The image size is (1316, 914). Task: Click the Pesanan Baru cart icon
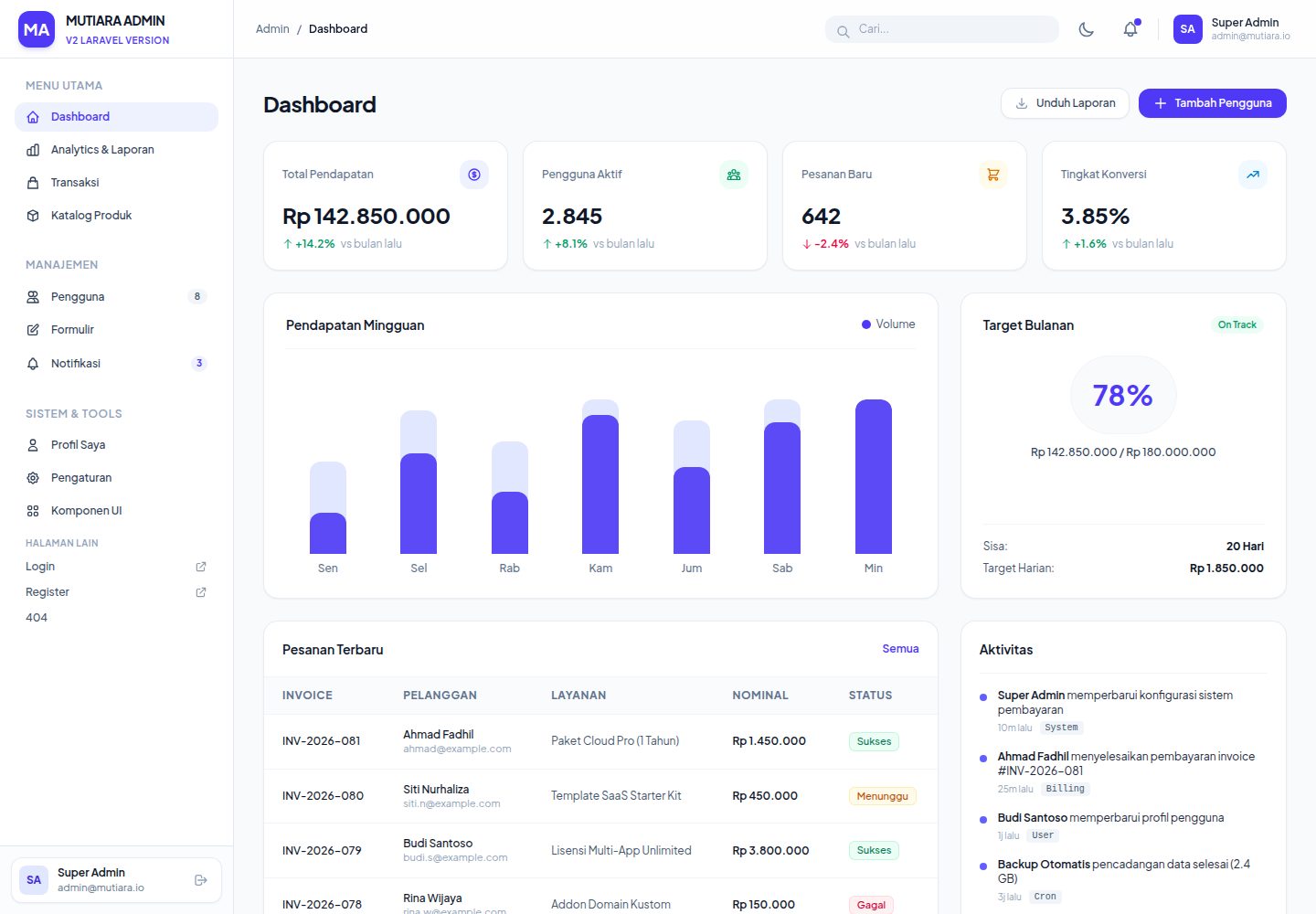993,175
